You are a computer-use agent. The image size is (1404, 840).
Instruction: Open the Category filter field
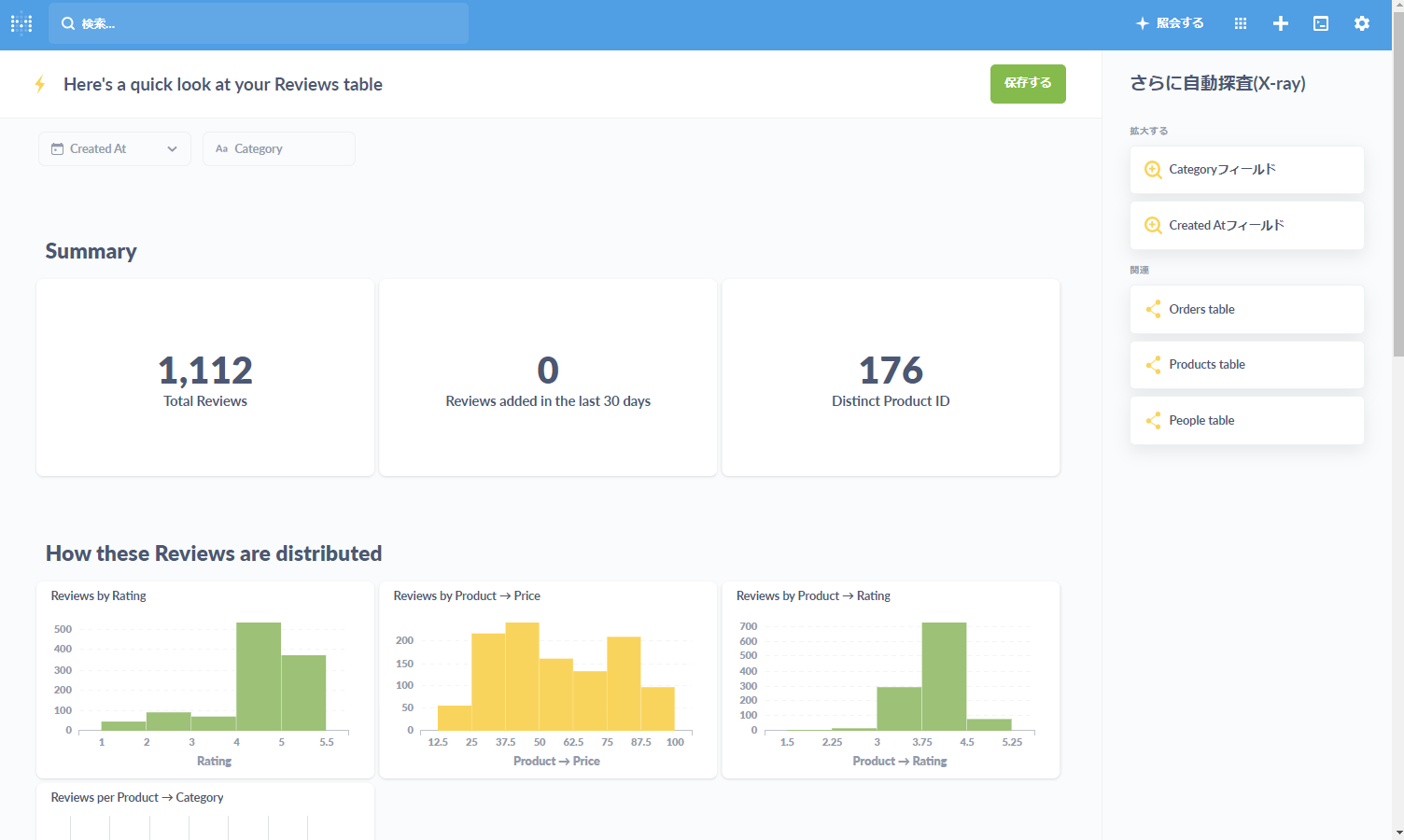point(279,149)
